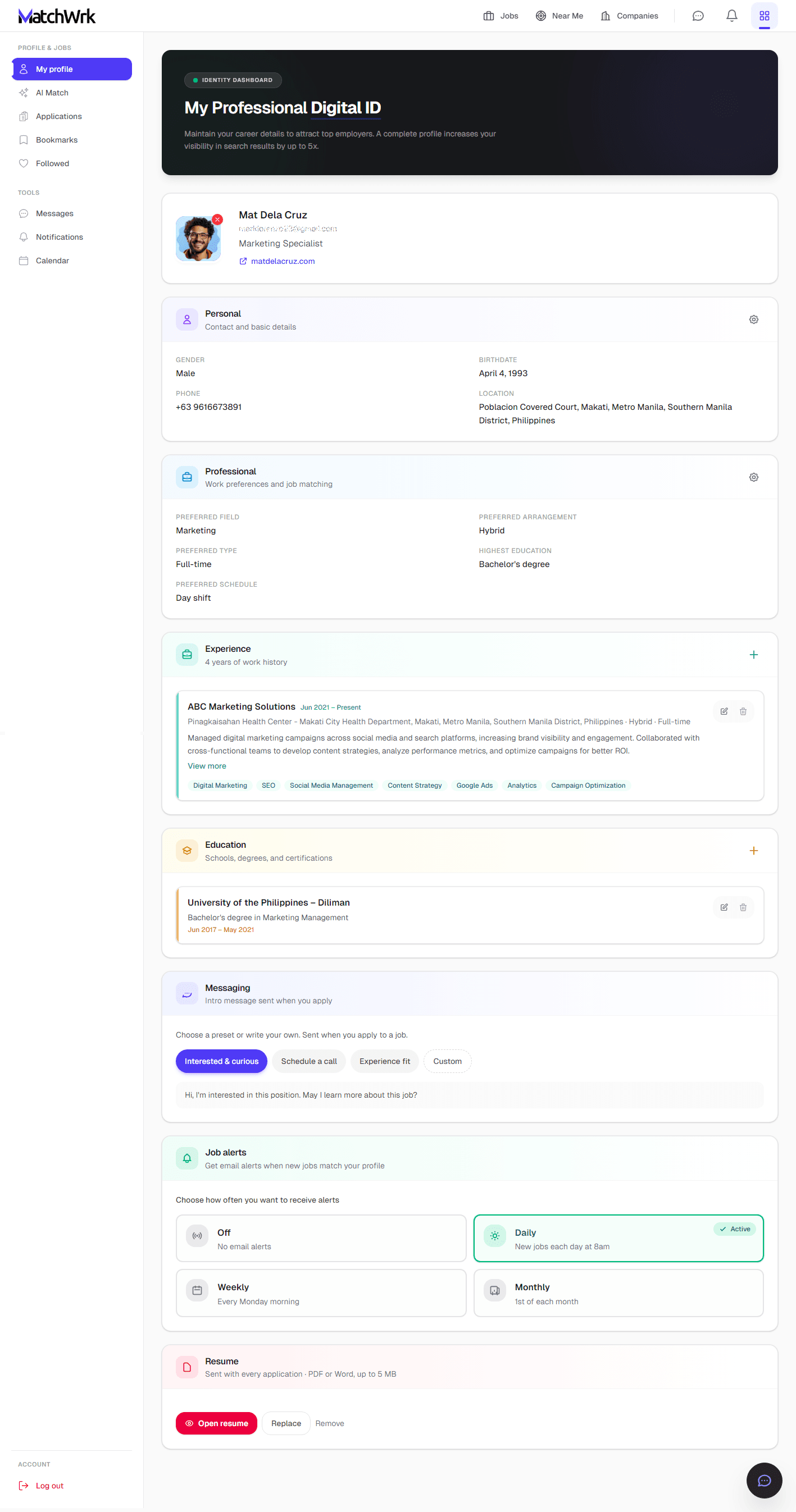Choose Monthly alert frequency
Viewport: 796px width, 1512px height.
click(618, 1293)
